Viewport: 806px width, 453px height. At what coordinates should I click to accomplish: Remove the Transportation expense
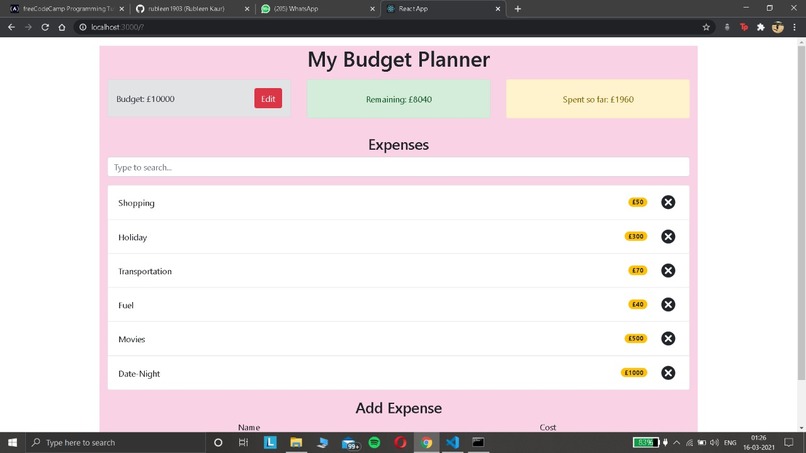(668, 270)
